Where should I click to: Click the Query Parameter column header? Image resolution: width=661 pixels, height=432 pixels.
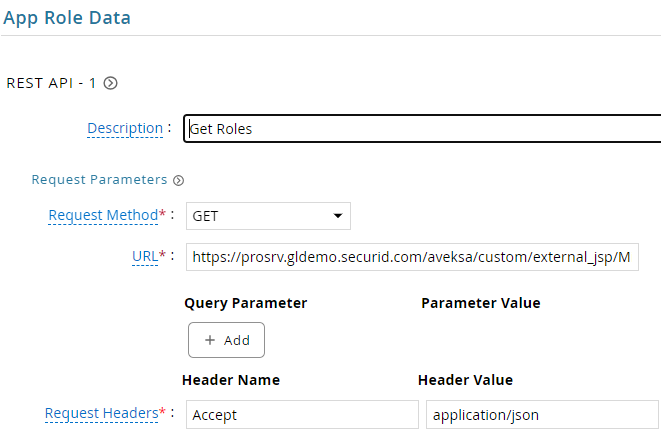pos(246,303)
